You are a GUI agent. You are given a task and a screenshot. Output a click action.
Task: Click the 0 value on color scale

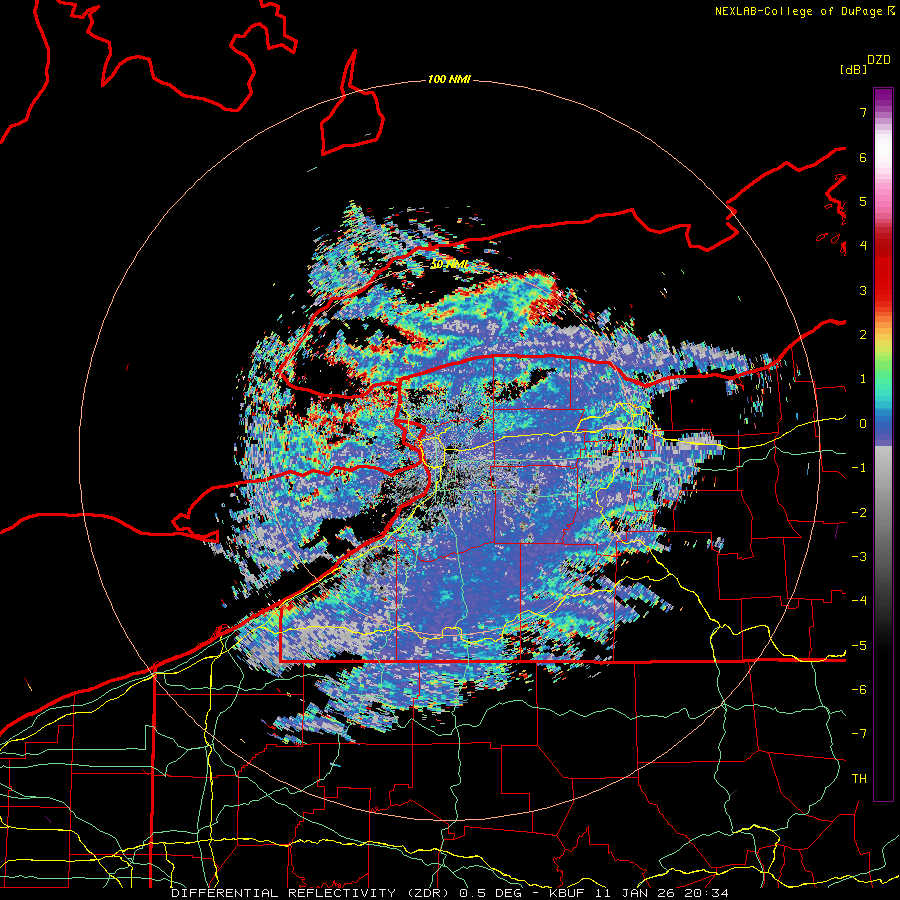[863, 424]
